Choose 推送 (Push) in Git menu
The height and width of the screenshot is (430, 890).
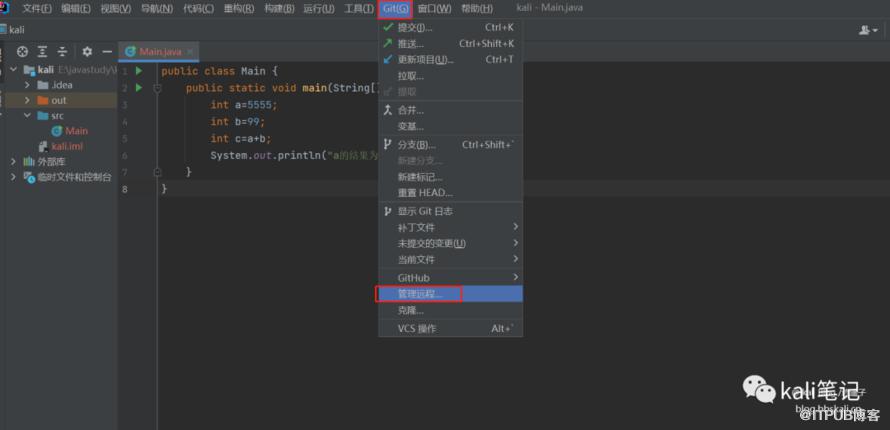coord(451,44)
